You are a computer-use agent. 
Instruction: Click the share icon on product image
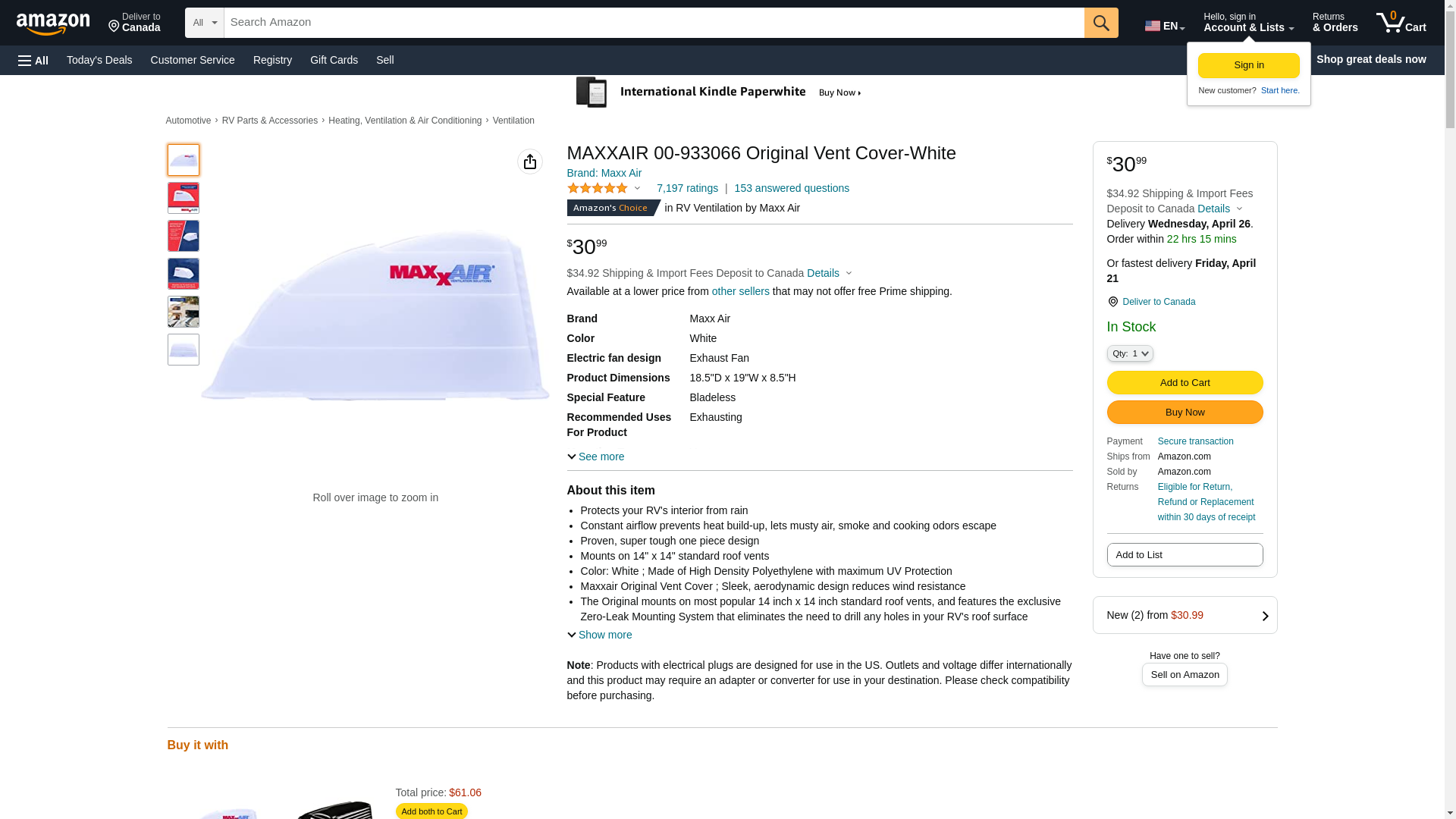(x=530, y=162)
